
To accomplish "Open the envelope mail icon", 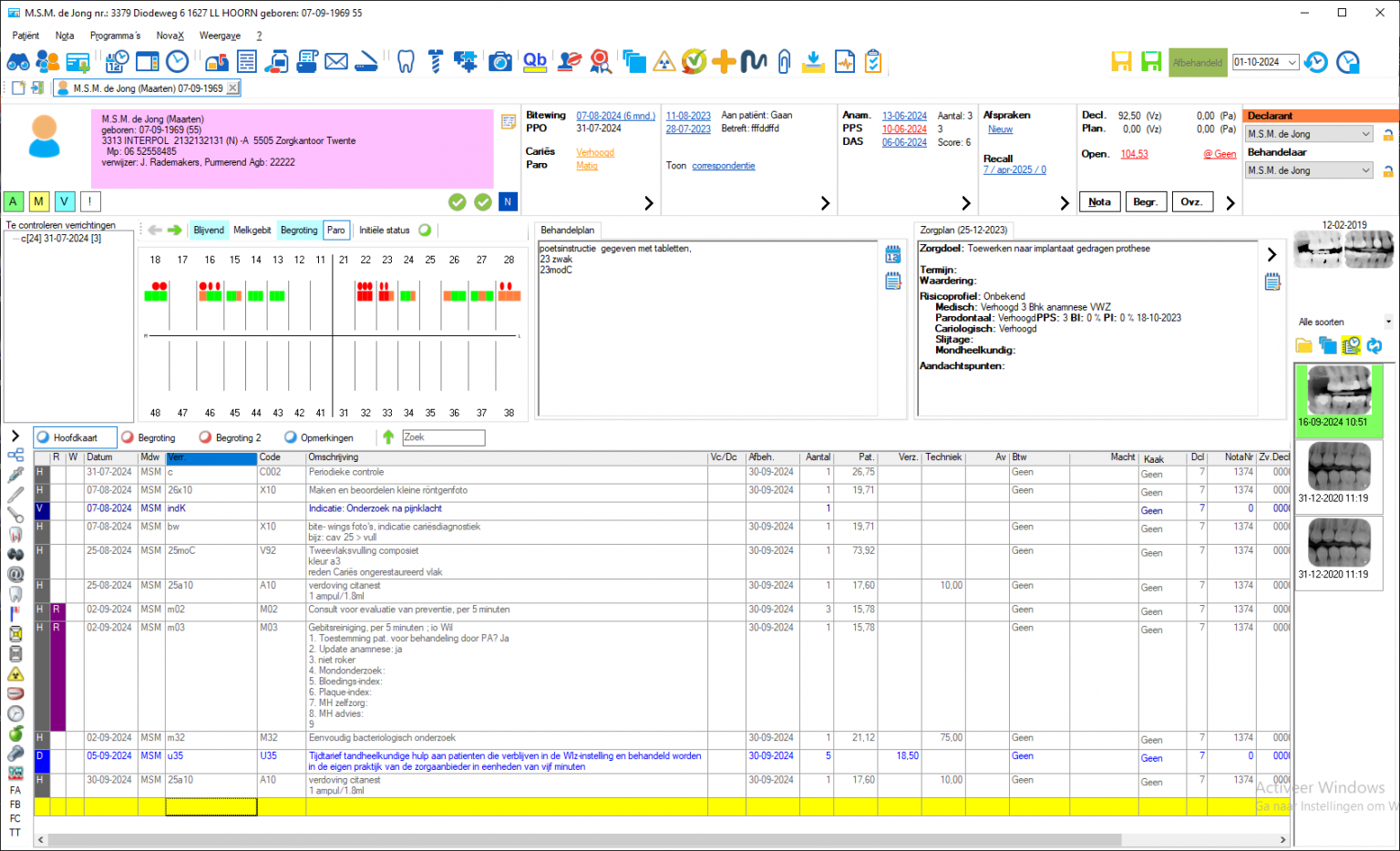I will tap(336, 62).
